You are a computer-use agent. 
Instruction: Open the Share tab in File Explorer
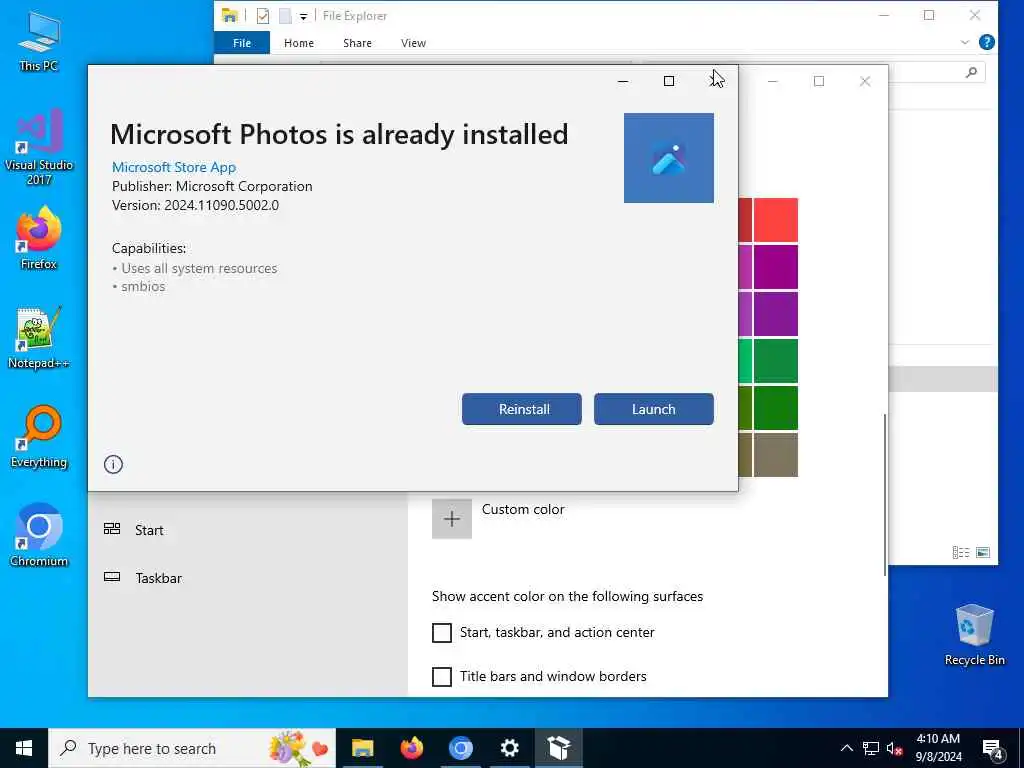pyautogui.click(x=357, y=43)
